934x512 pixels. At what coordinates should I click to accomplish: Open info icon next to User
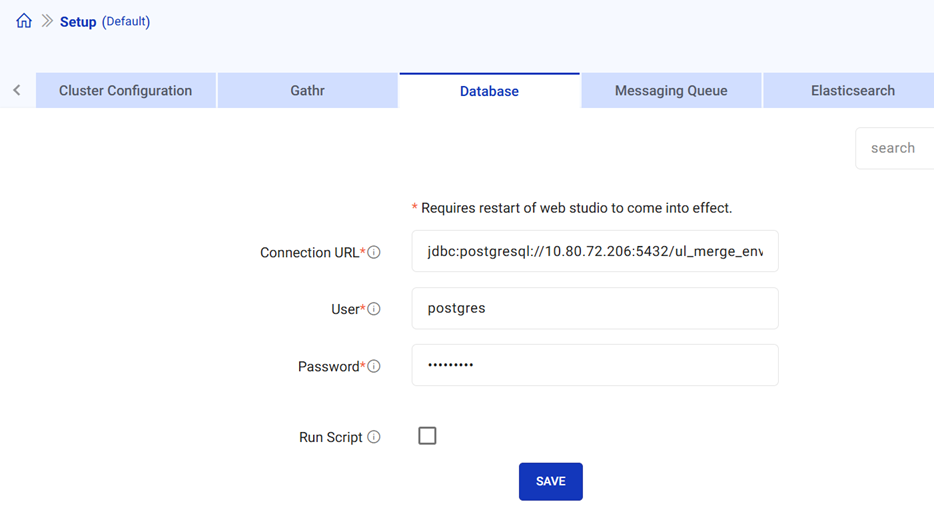[x=373, y=309]
